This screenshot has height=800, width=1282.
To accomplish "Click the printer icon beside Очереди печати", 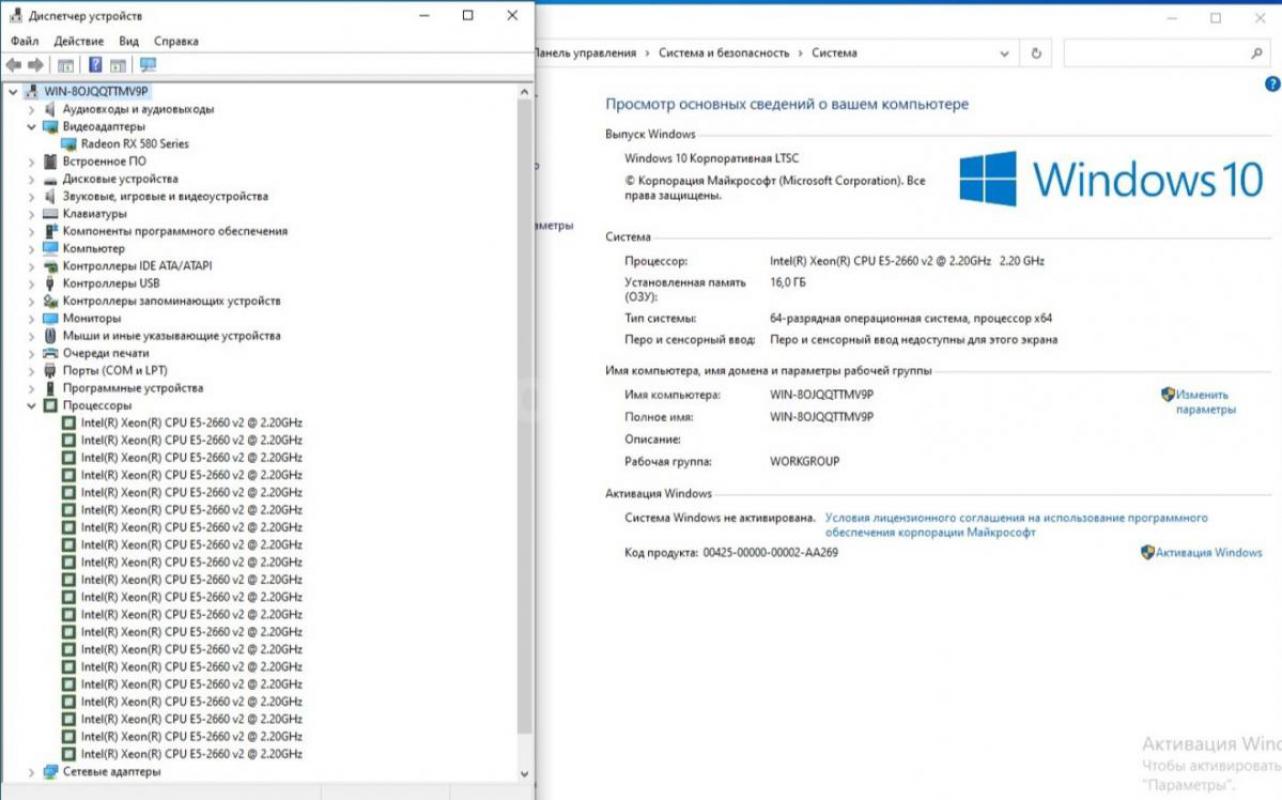I will pyautogui.click(x=51, y=353).
